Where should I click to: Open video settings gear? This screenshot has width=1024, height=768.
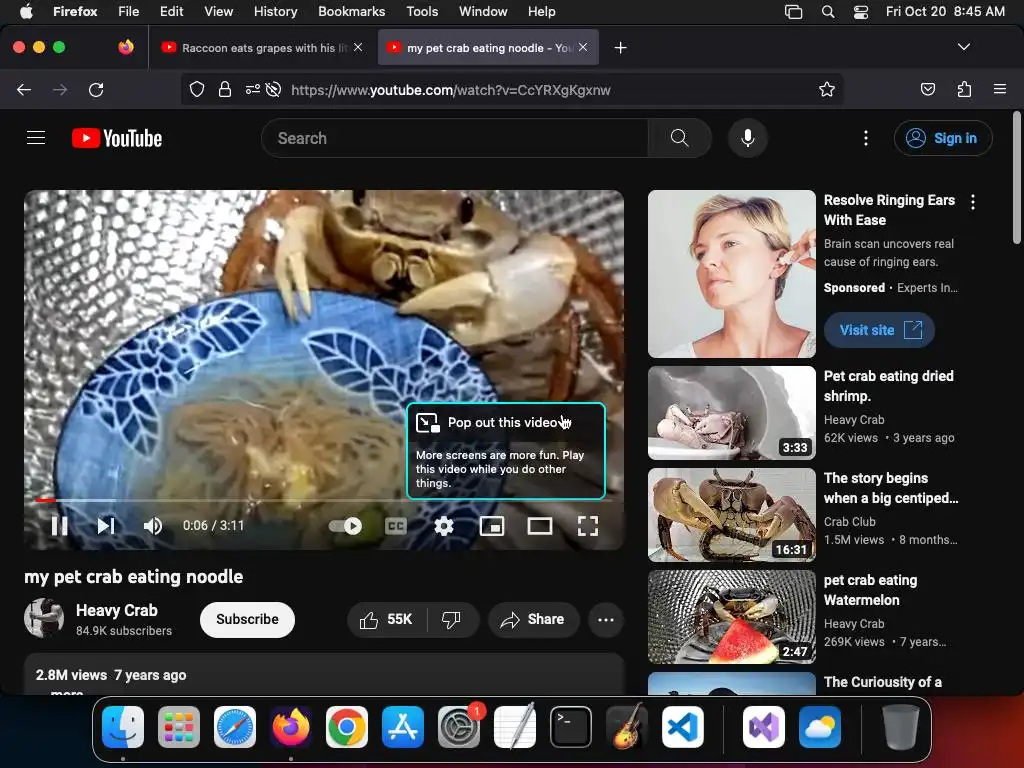point(444,526)
